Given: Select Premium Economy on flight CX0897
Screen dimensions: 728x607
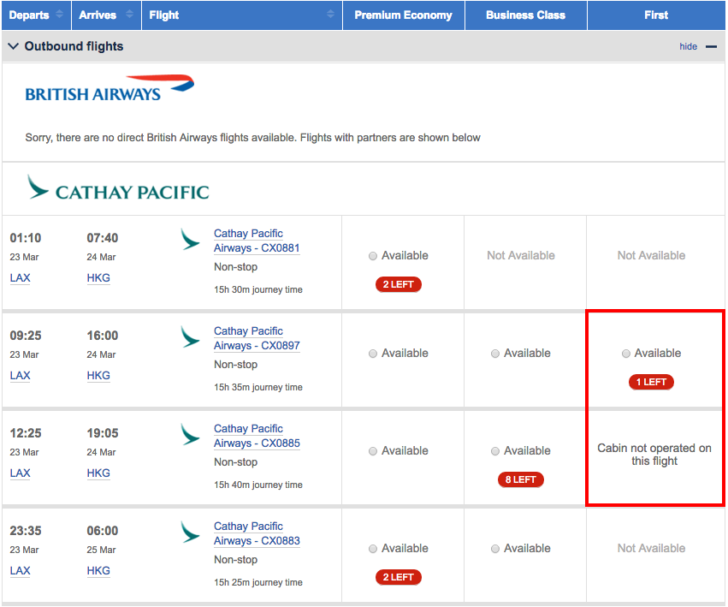Looking at the screenshot, I should point(372,353).
